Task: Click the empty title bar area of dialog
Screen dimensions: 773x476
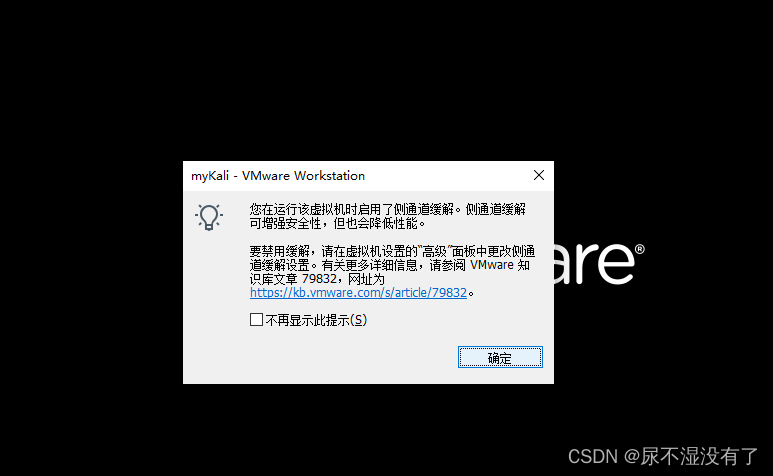Action: (x=446, y=175)
